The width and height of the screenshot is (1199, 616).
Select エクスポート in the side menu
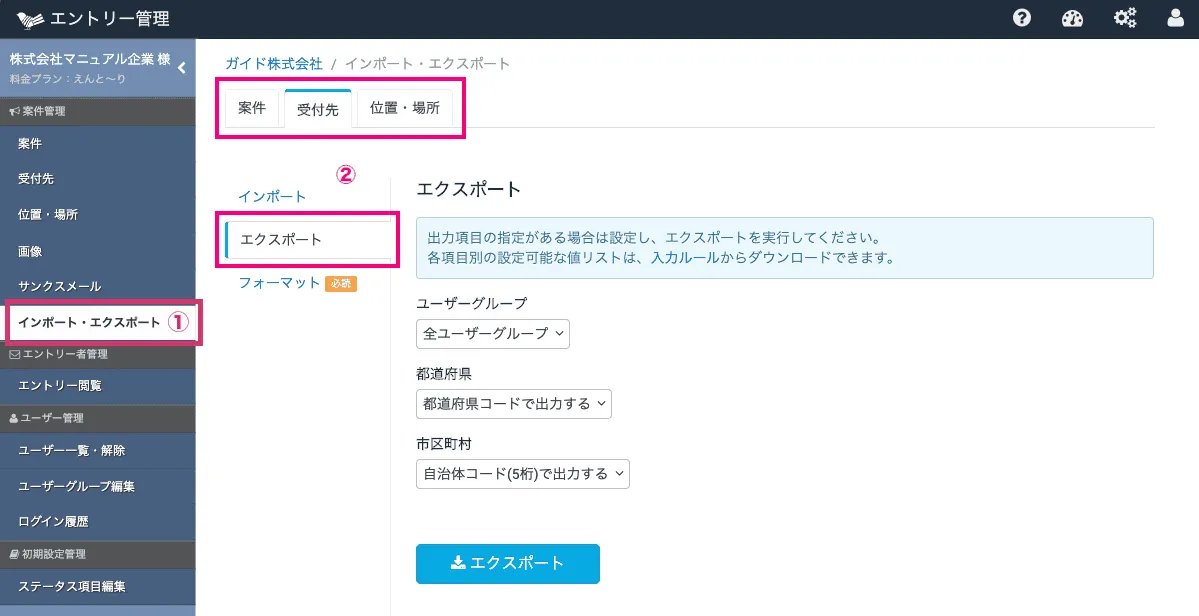point(282,240)
